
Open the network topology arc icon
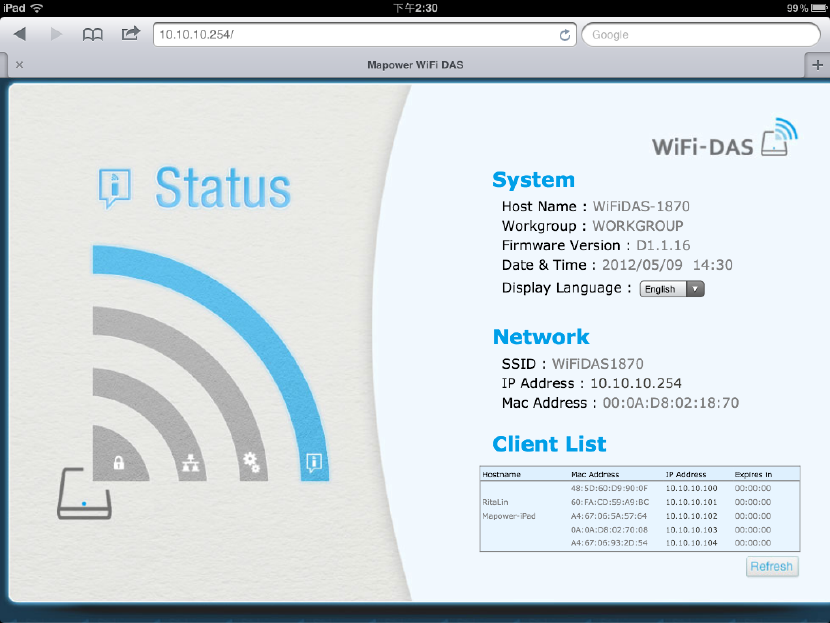(x=191, y=463)
